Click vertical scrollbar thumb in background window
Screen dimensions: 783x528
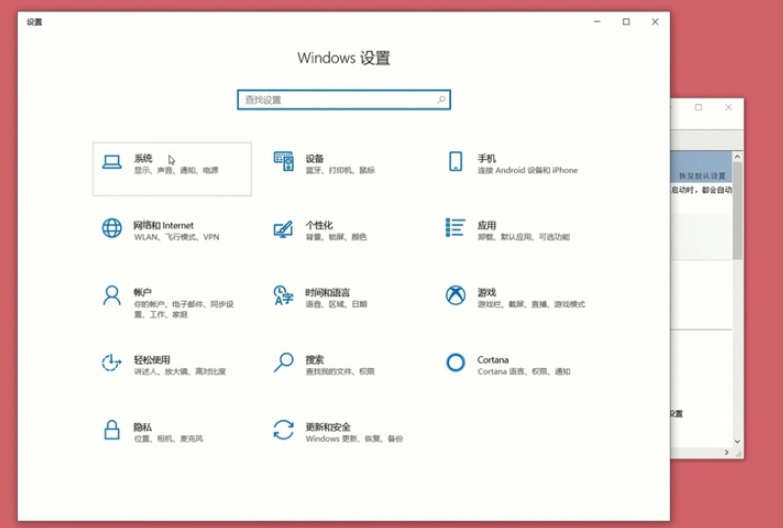pos(738,210)
